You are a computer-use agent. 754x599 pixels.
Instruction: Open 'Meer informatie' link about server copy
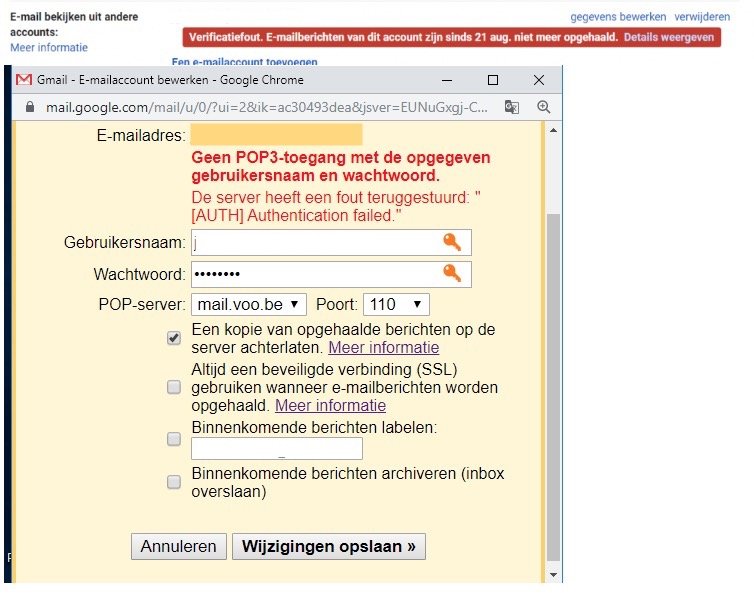point(384,348)
